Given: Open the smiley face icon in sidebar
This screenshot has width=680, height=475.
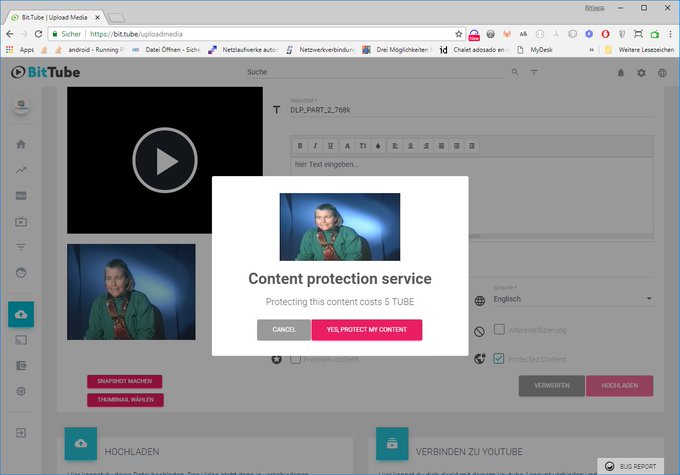Looking at the screenshot, I should click(21, 273).
